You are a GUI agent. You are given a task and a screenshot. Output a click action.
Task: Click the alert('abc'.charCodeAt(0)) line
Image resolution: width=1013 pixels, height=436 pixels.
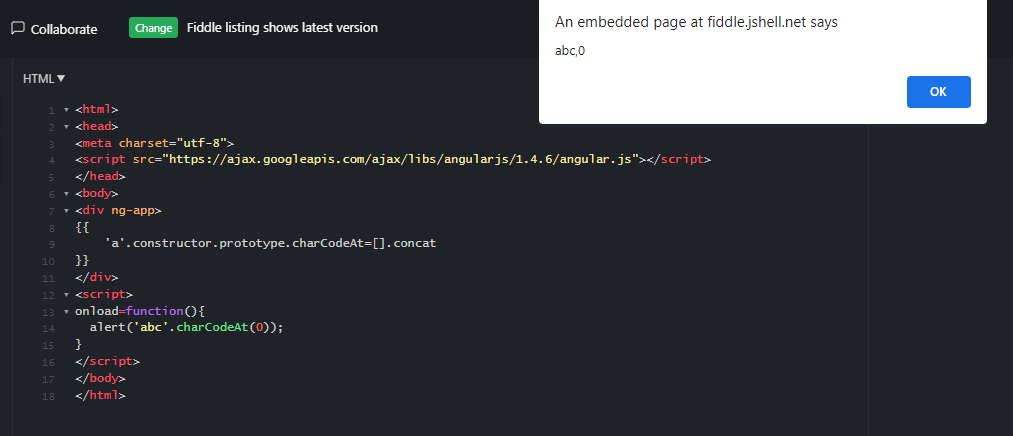click(187, 327)
